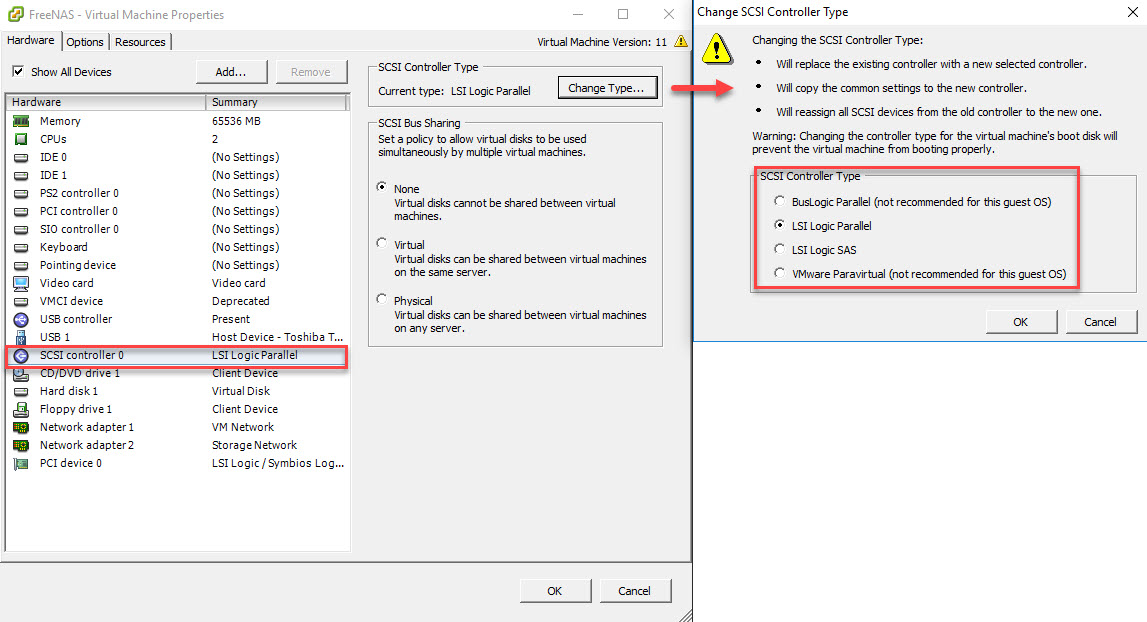Screen dimensions: 1147x622
Task: Click the CD/DVD drive 1 icon
Action: (x=21, y=373)
